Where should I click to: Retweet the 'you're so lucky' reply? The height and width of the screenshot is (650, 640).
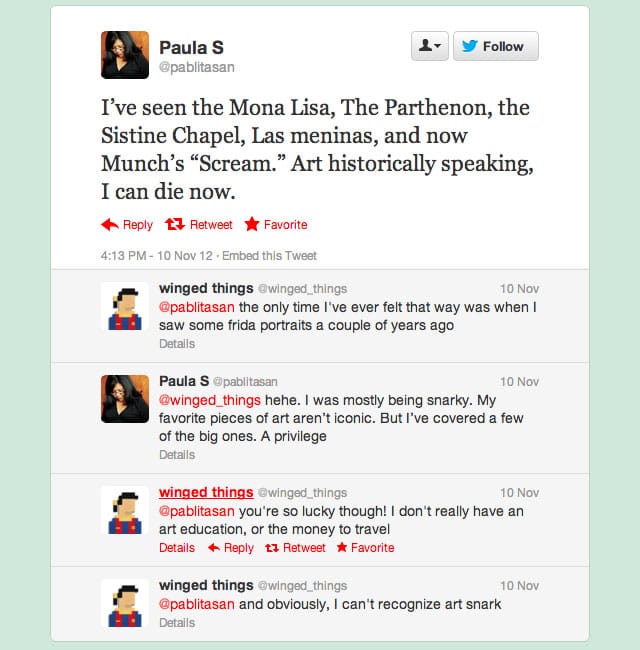[272, 548]
